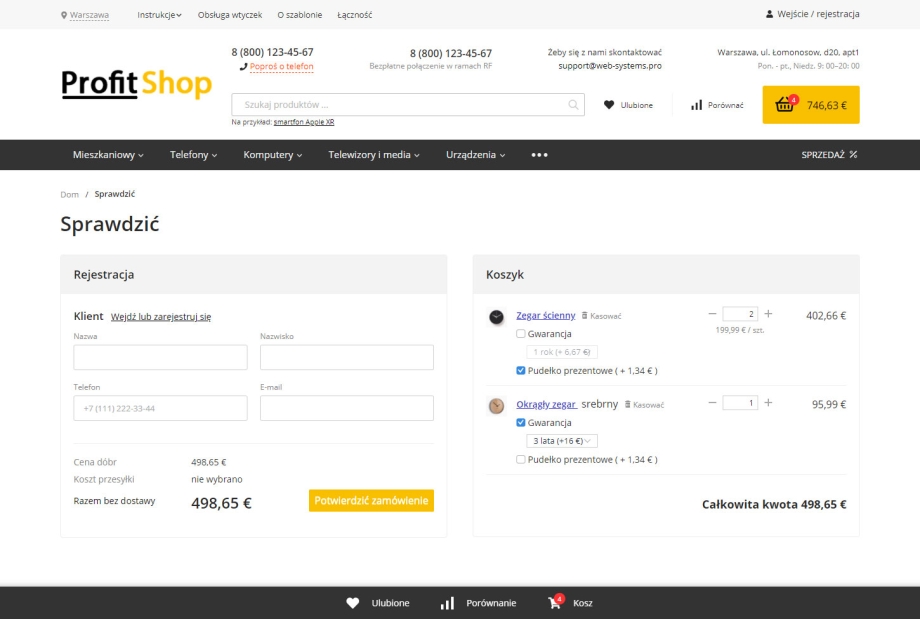The image size is (920, 619).
Task: Click the search magnifier icon
Action: [573, 105]
